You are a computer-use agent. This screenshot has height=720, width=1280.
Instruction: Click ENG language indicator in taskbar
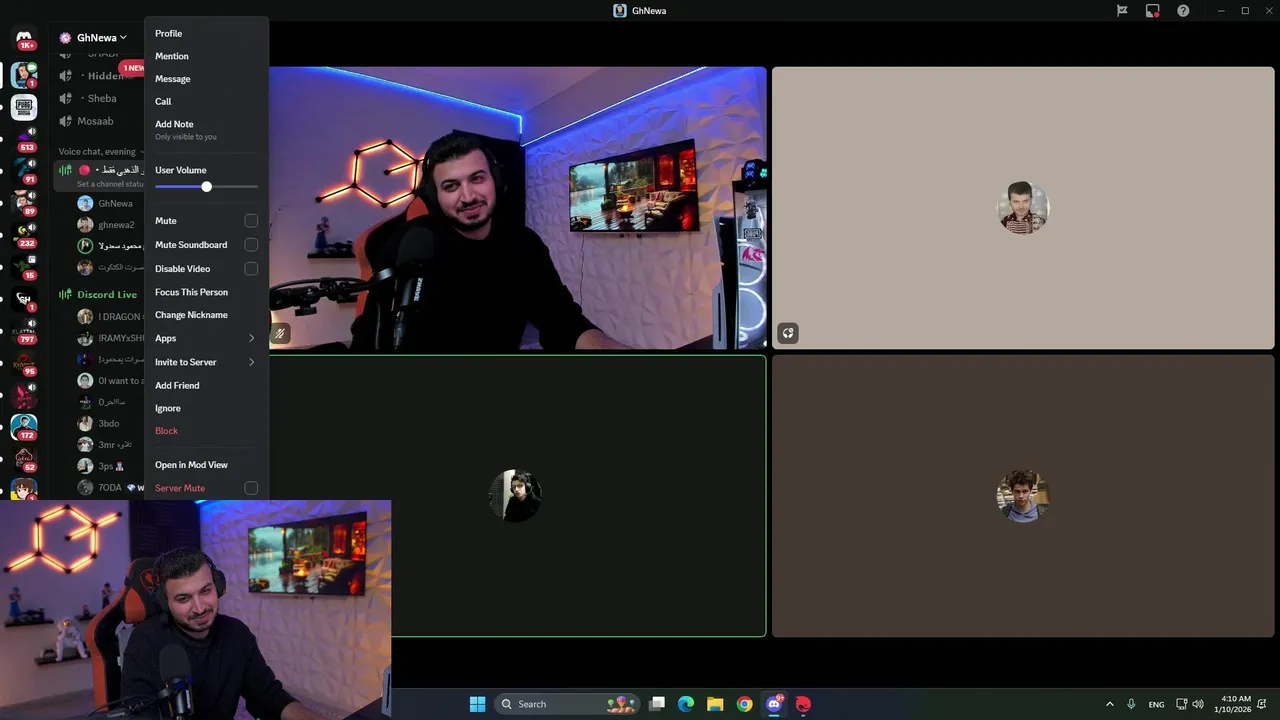(1156, 704)
